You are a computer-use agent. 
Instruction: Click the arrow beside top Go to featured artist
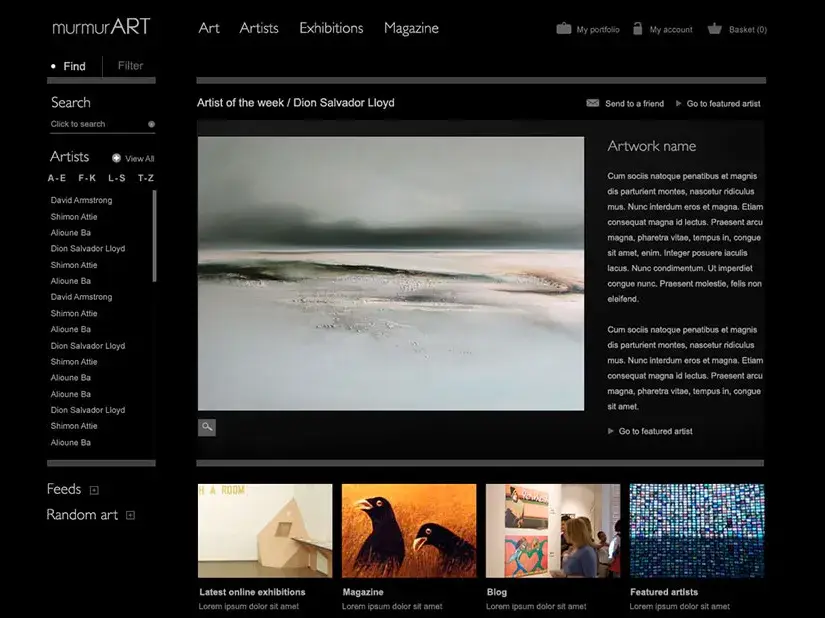pyautogui.click(x=679, y=103)
